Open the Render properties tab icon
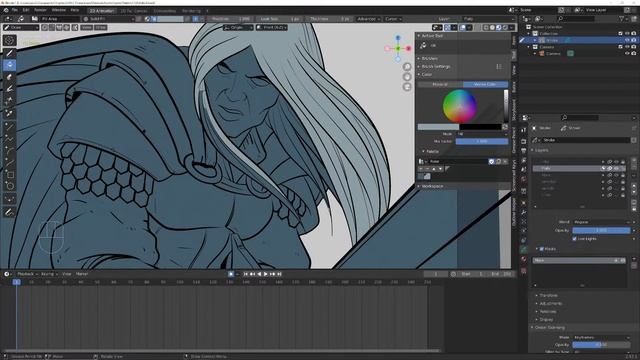The height and width of the screenshot is (360, 640). pyautogui.click(x=524, y=141)
